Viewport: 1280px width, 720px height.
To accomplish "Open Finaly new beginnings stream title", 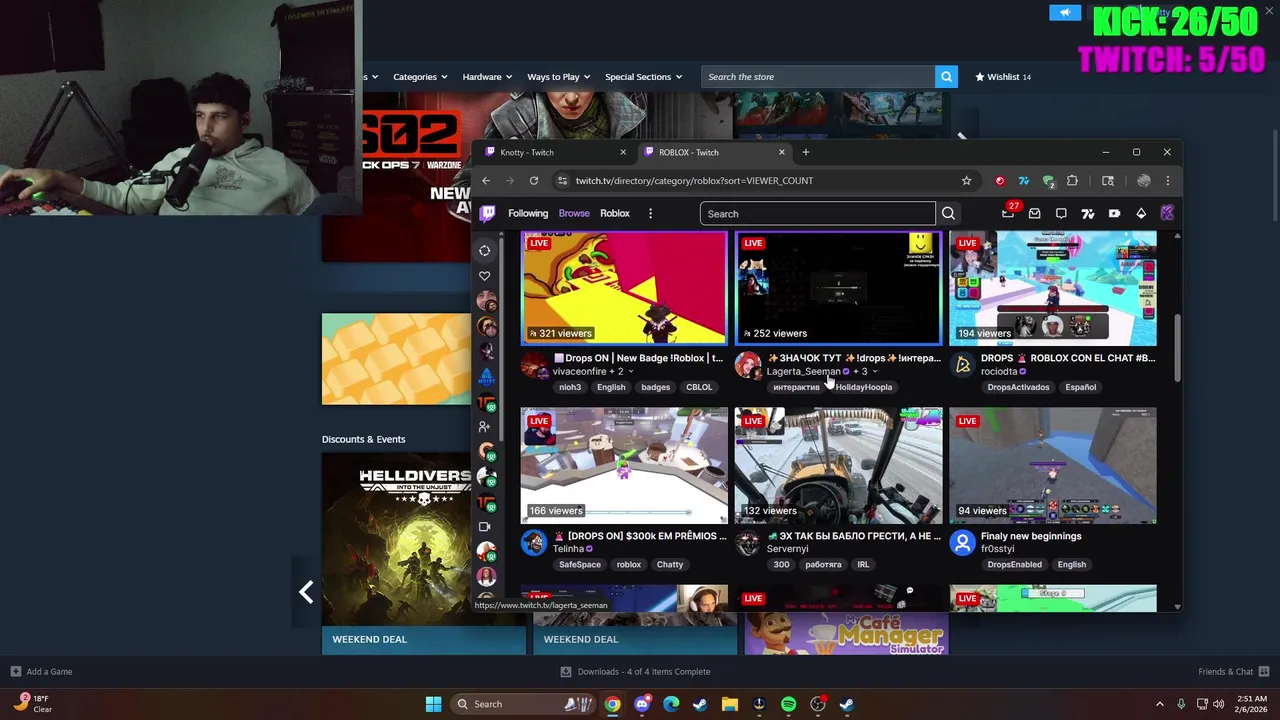I will click(1031, 536).
